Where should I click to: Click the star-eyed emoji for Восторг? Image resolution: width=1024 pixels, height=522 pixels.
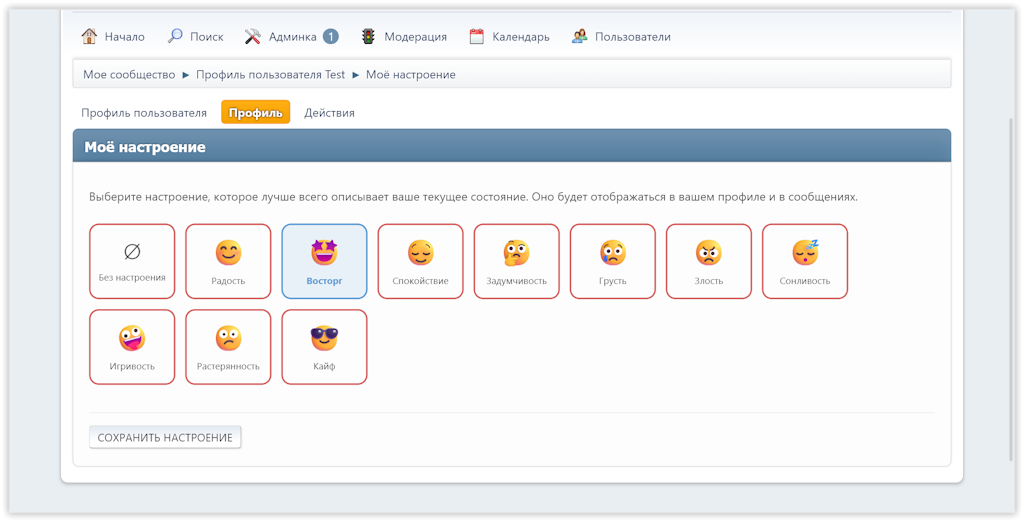point(325,252)
